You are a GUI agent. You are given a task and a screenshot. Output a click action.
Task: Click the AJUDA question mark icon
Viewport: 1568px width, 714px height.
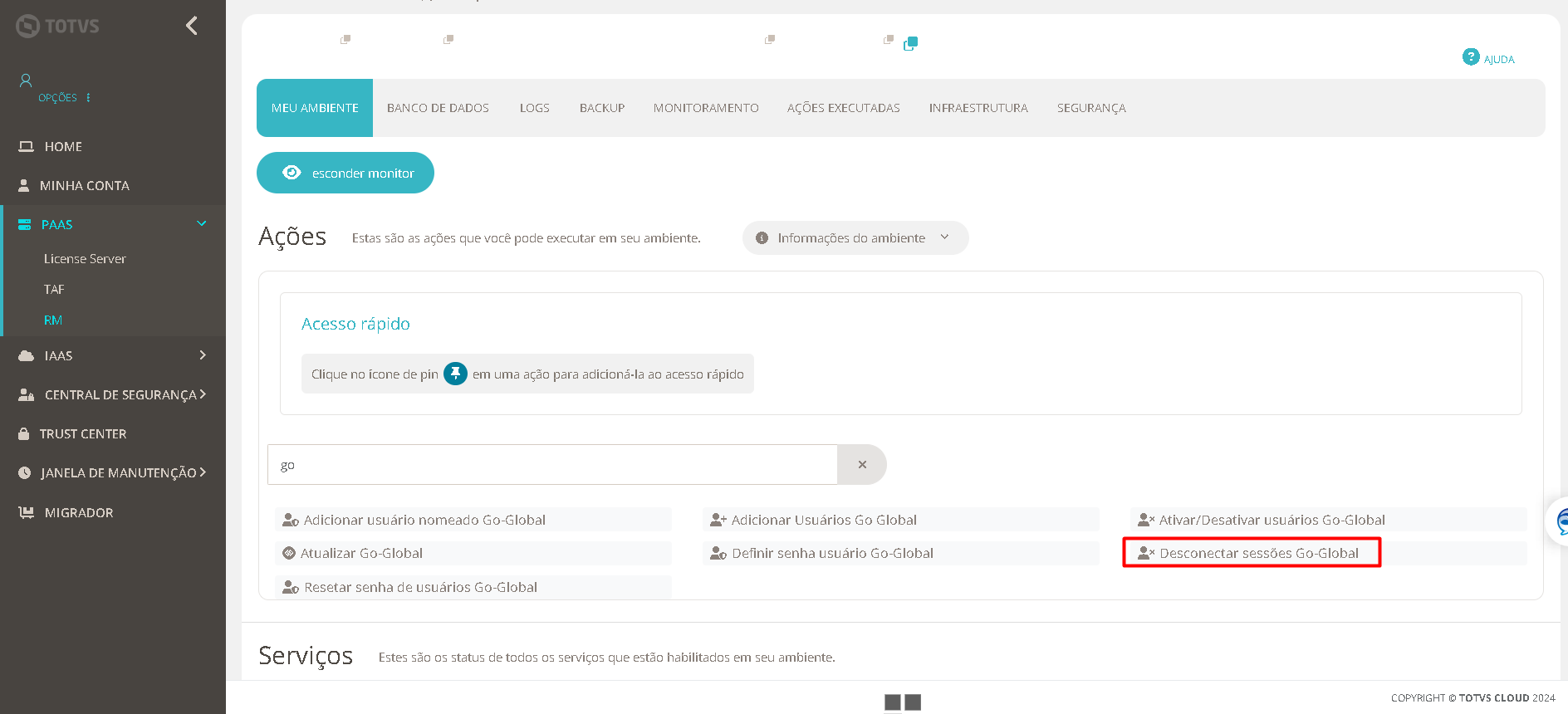pyautogui.click(x=1471, y=56)
